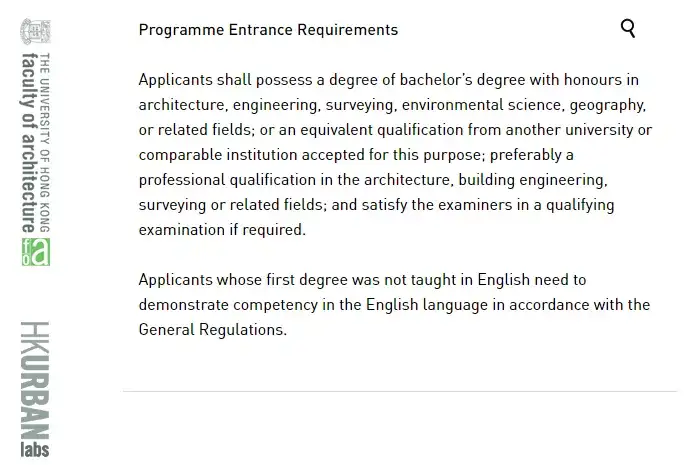The width and height of the screenshot is (692, 465).
Task: Click the 'labs' text under HKURBAN
Action: 35,449
